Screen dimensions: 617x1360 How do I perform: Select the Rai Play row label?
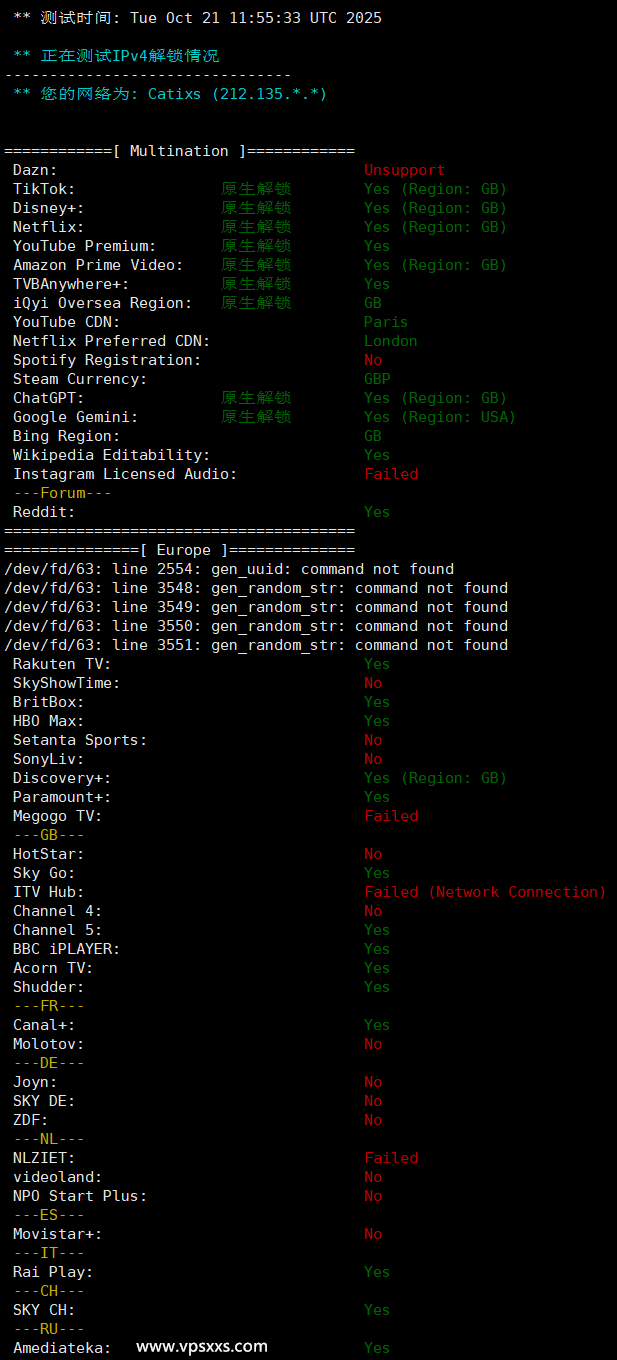click(52, 1272)
